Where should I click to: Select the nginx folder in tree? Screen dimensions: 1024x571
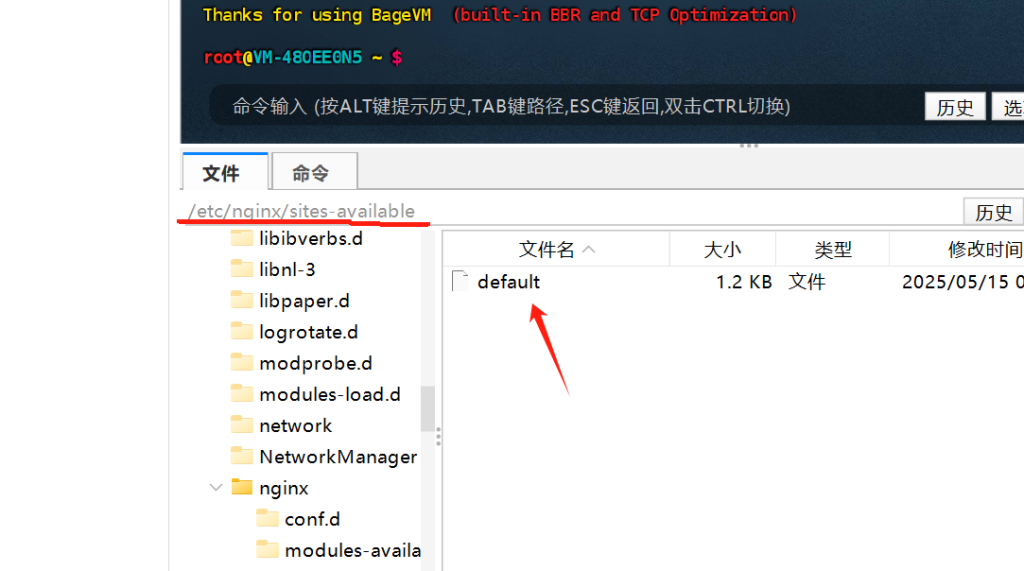pos(283,488)
